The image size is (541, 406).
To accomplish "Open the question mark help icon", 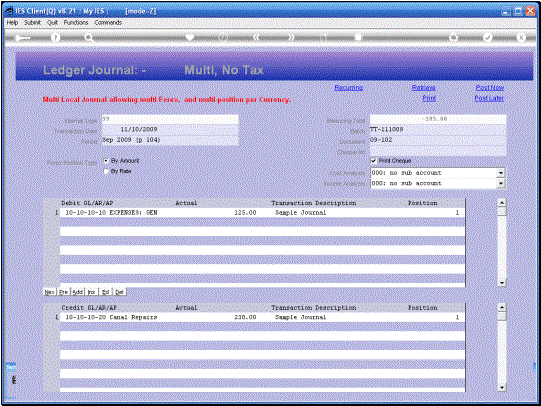I will pos(55,38).
